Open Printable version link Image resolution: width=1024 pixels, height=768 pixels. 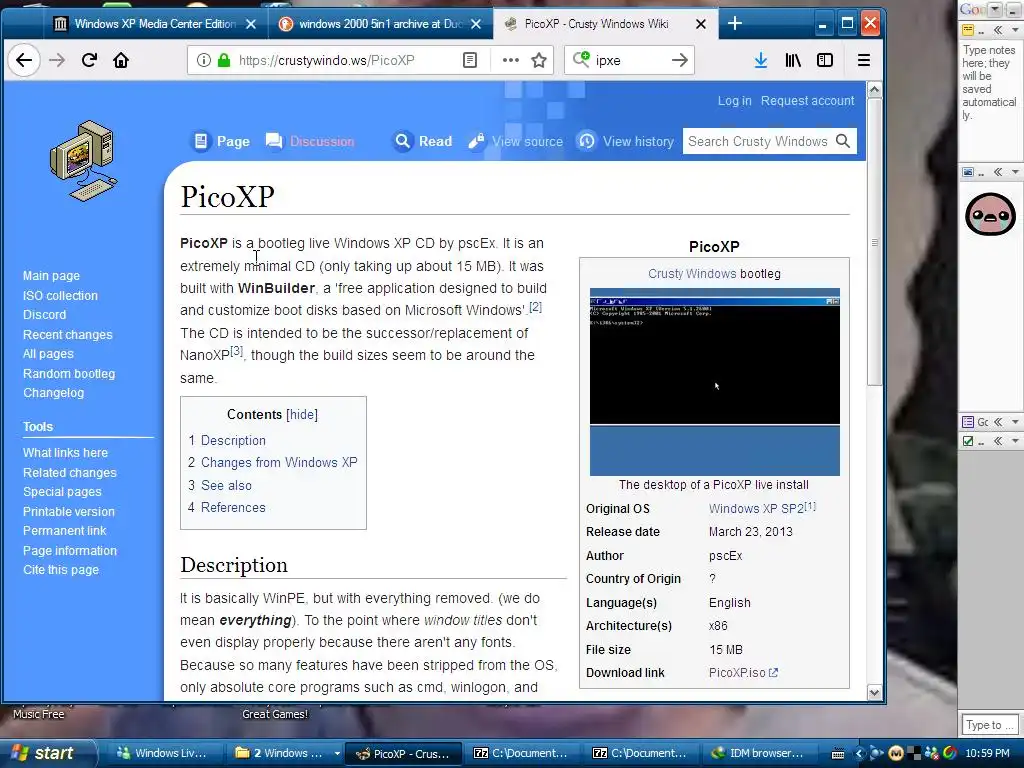pos(69,511)
